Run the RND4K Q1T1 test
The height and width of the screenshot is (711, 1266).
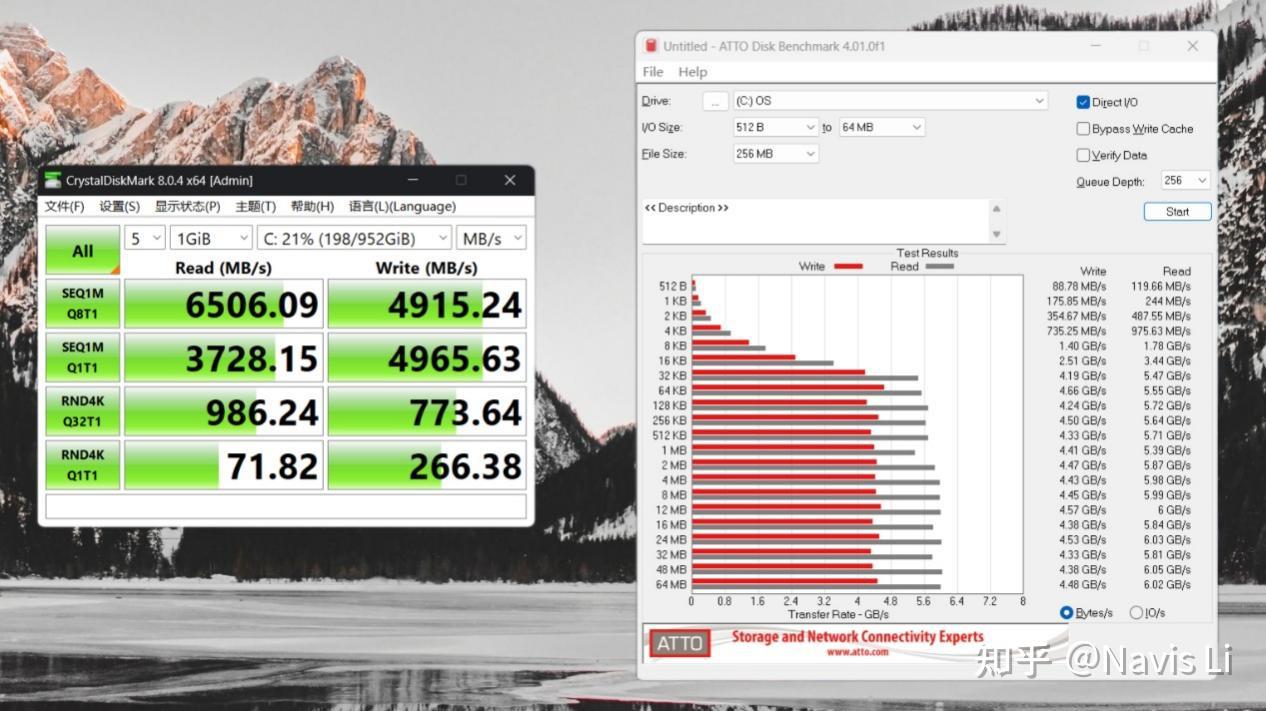pyautogui.click(x=83, y=466)
